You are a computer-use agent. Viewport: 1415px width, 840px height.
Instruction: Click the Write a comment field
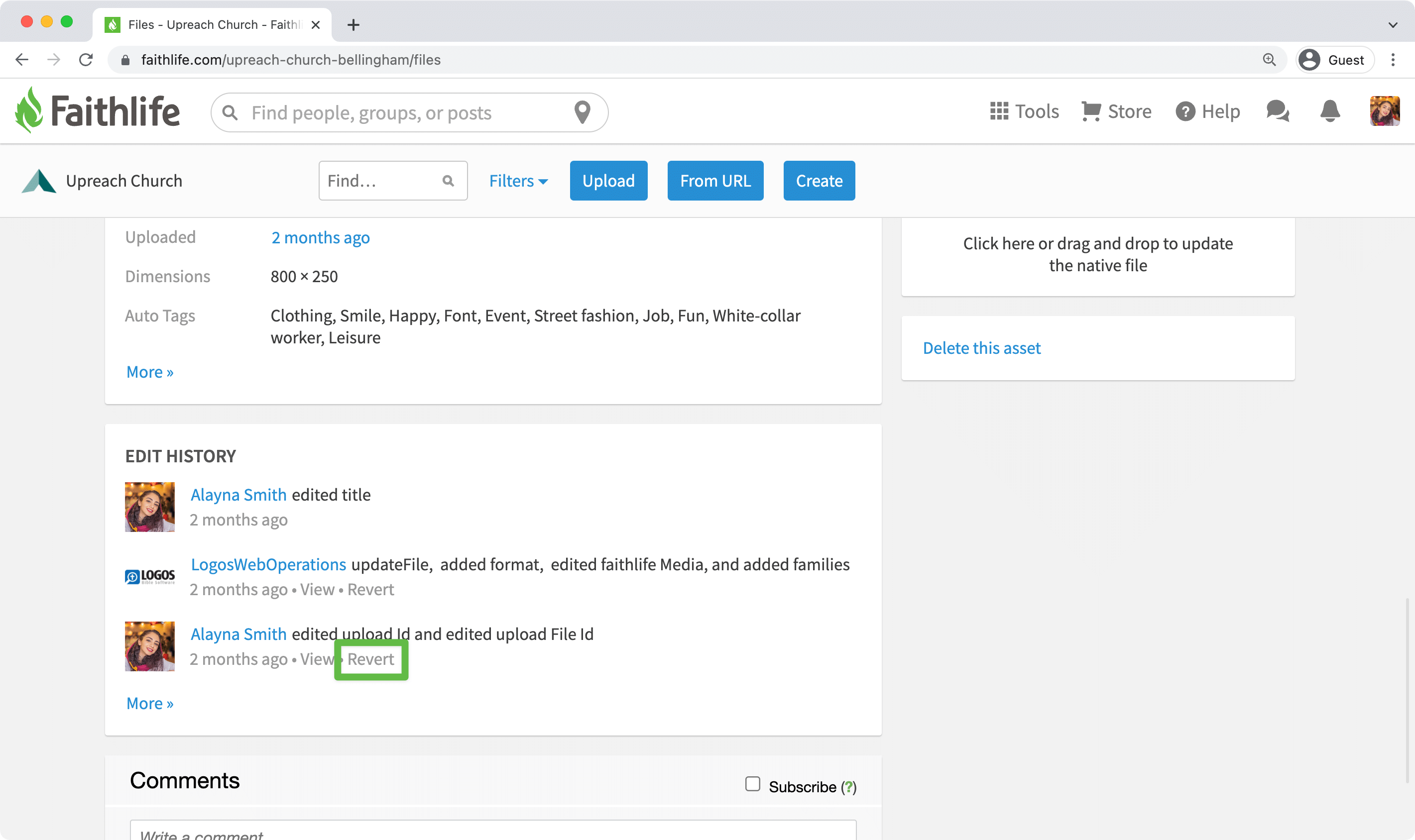(492, 831)
